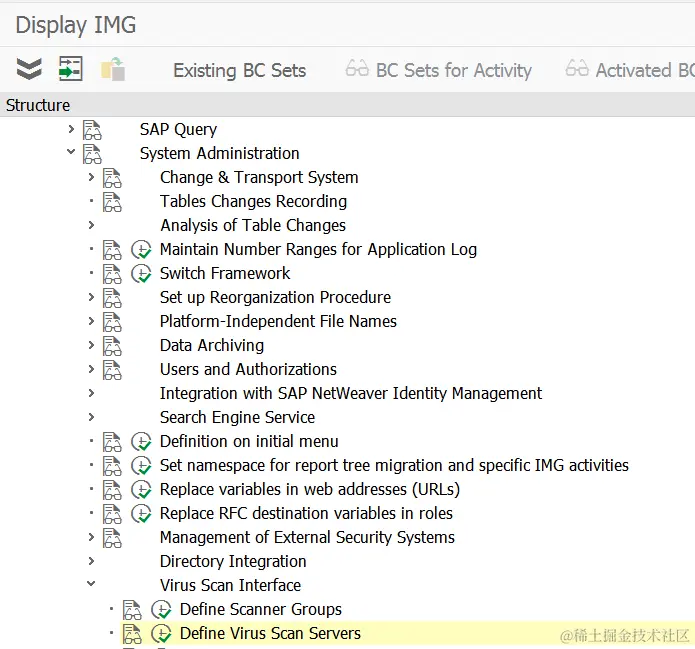The width and height of the screenshot is (695, 649).
Task: Execute Define Virus Scan Servers activity icon
Action: click(x=161, y=633)
